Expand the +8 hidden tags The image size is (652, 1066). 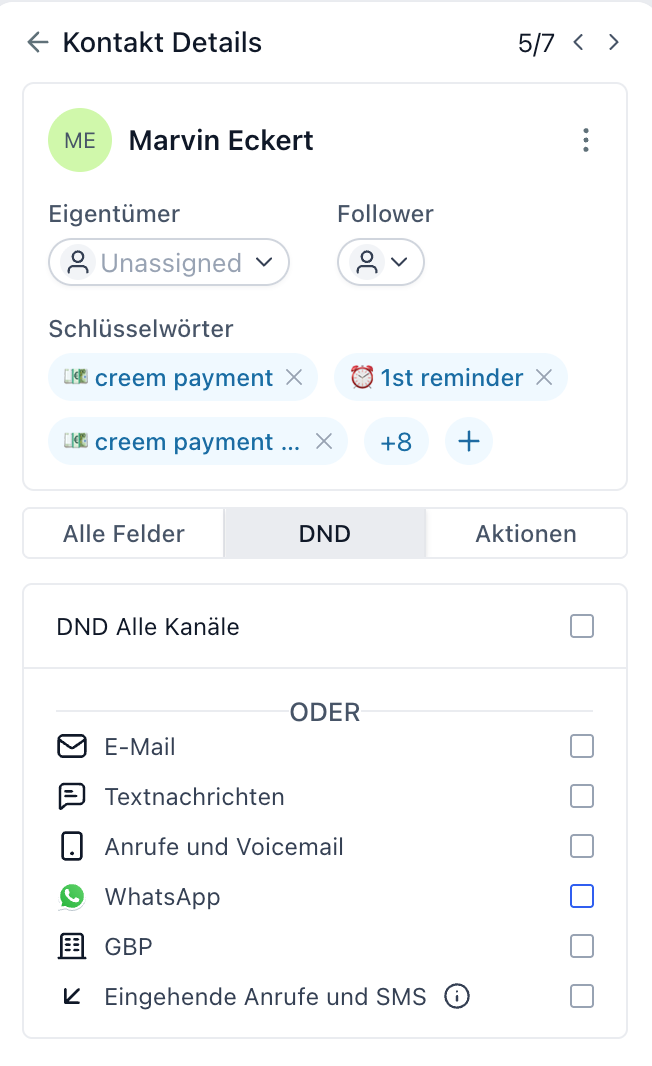point(397,441)
